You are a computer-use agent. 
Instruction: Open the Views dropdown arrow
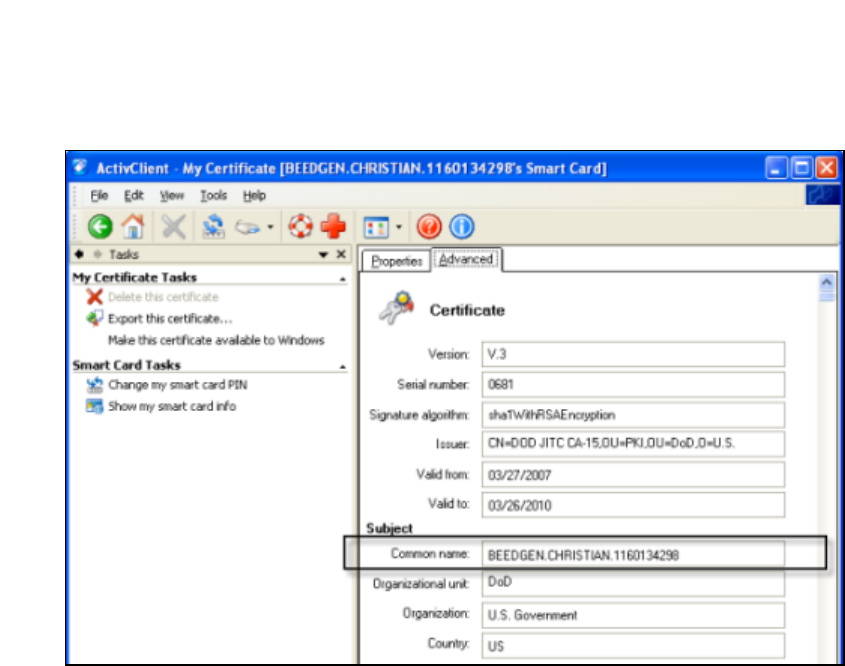[399, 227]
